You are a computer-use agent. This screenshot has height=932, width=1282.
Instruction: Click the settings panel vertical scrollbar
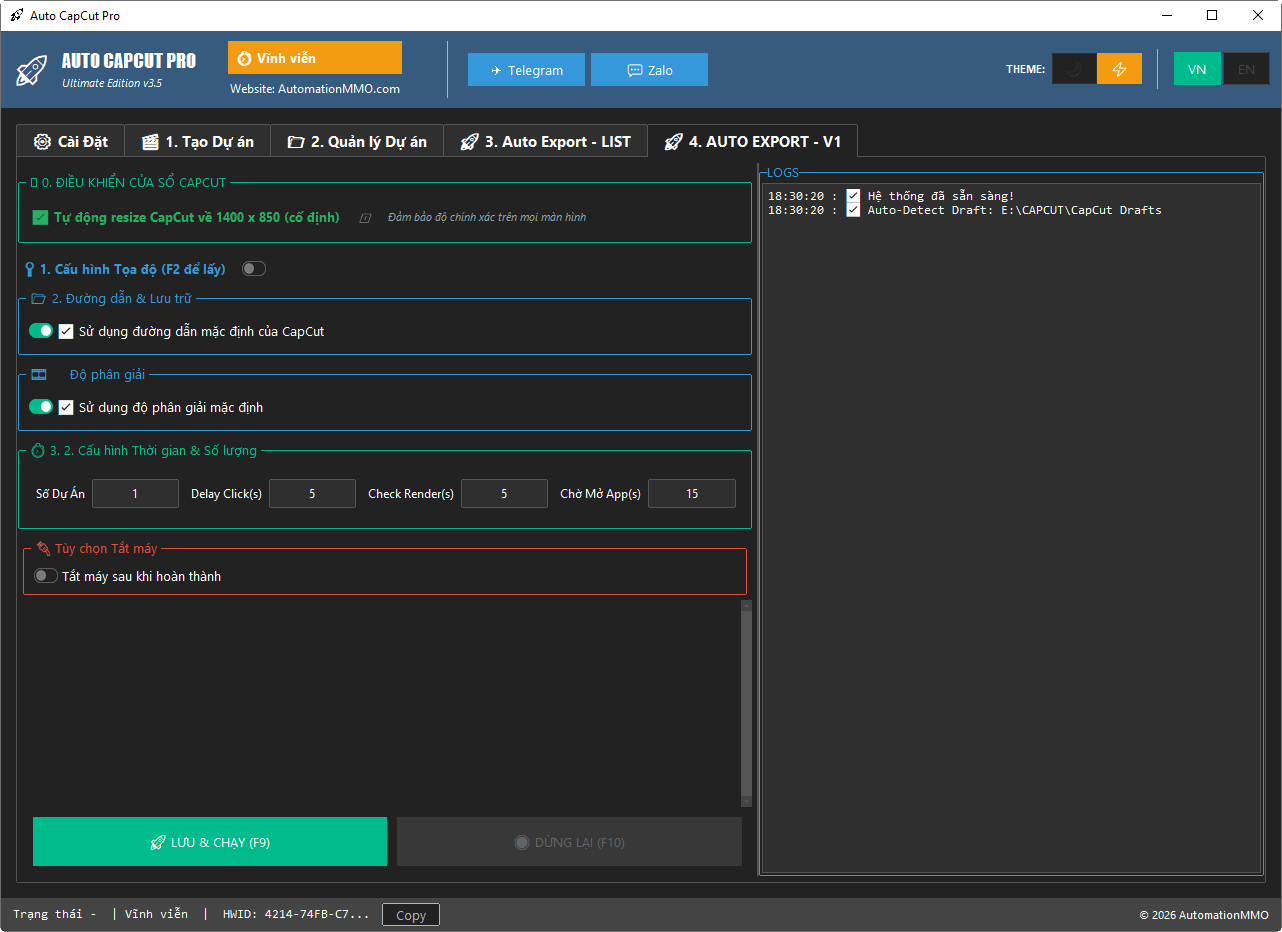click(746, 703)
